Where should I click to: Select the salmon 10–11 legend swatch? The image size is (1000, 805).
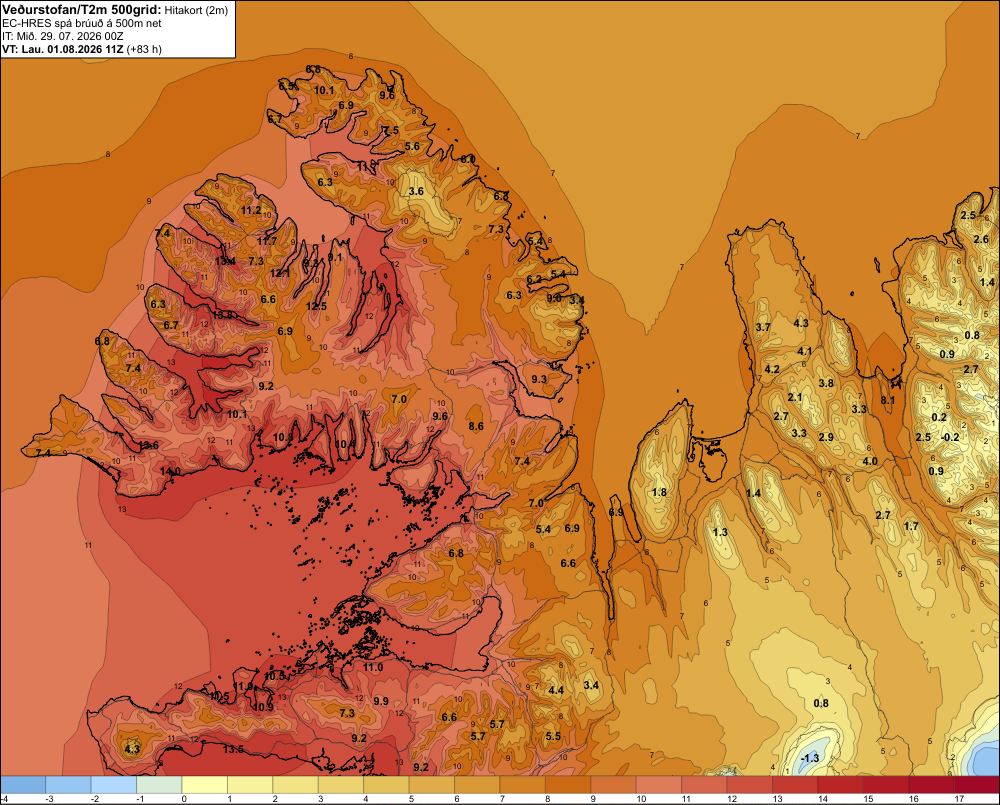point(659,785)
